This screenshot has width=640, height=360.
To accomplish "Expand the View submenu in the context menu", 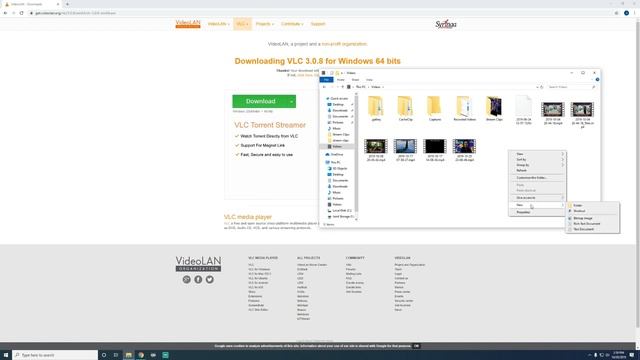I will click(537, 154).
